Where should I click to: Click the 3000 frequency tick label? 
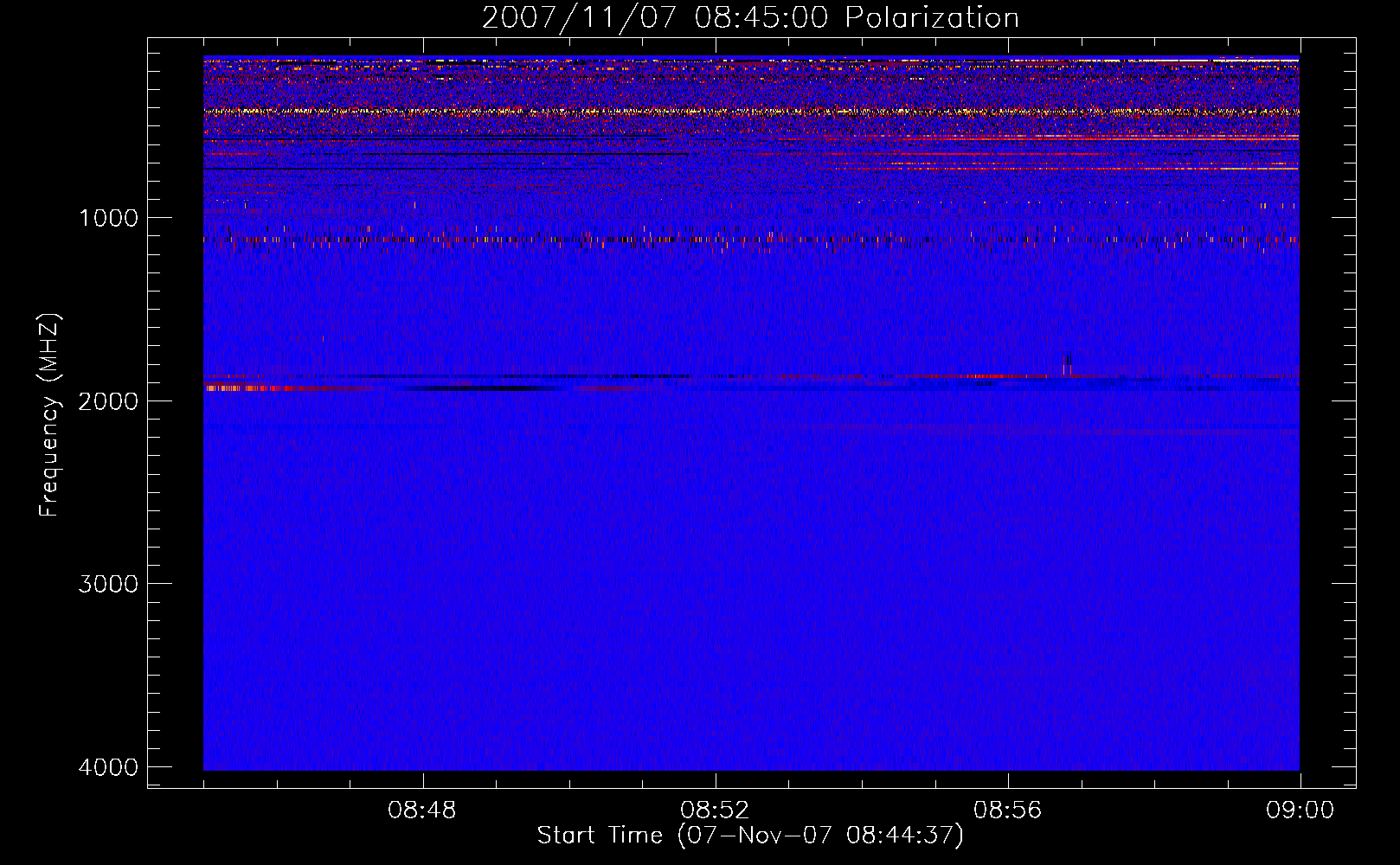108,584
